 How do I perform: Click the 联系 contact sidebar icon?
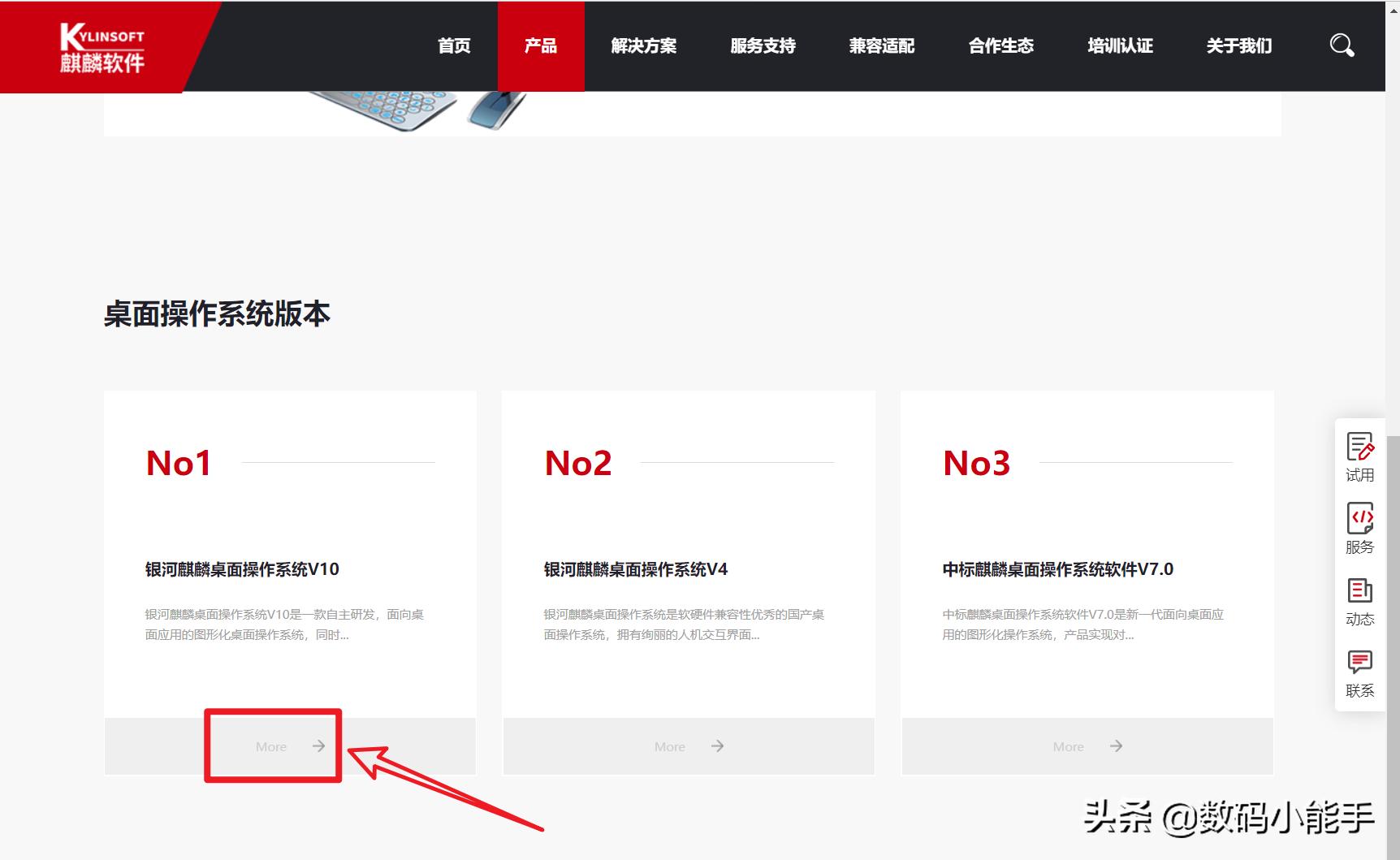pos(1360,671)
